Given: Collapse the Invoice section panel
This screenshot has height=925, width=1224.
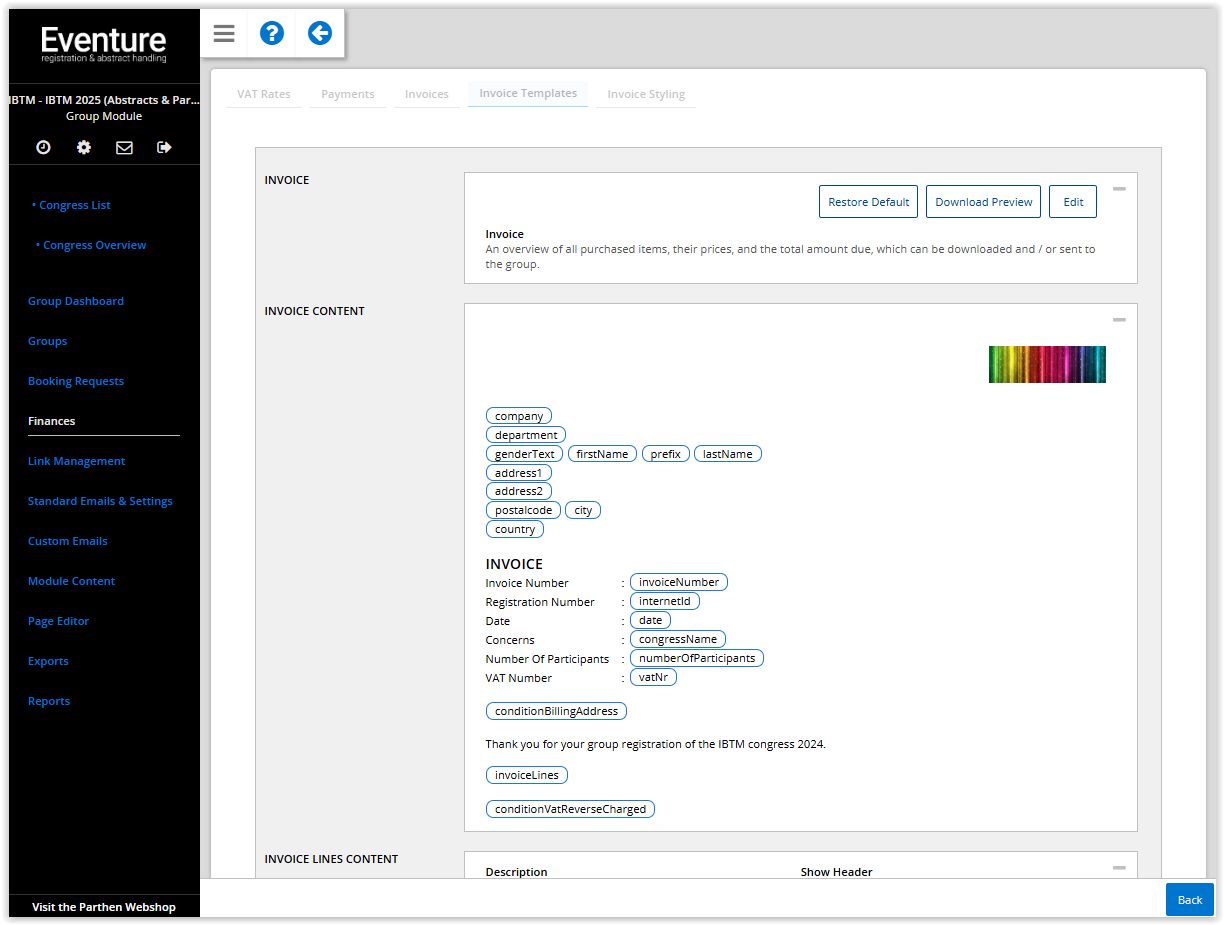Looking at the screenshot, I should point(1119,189).
